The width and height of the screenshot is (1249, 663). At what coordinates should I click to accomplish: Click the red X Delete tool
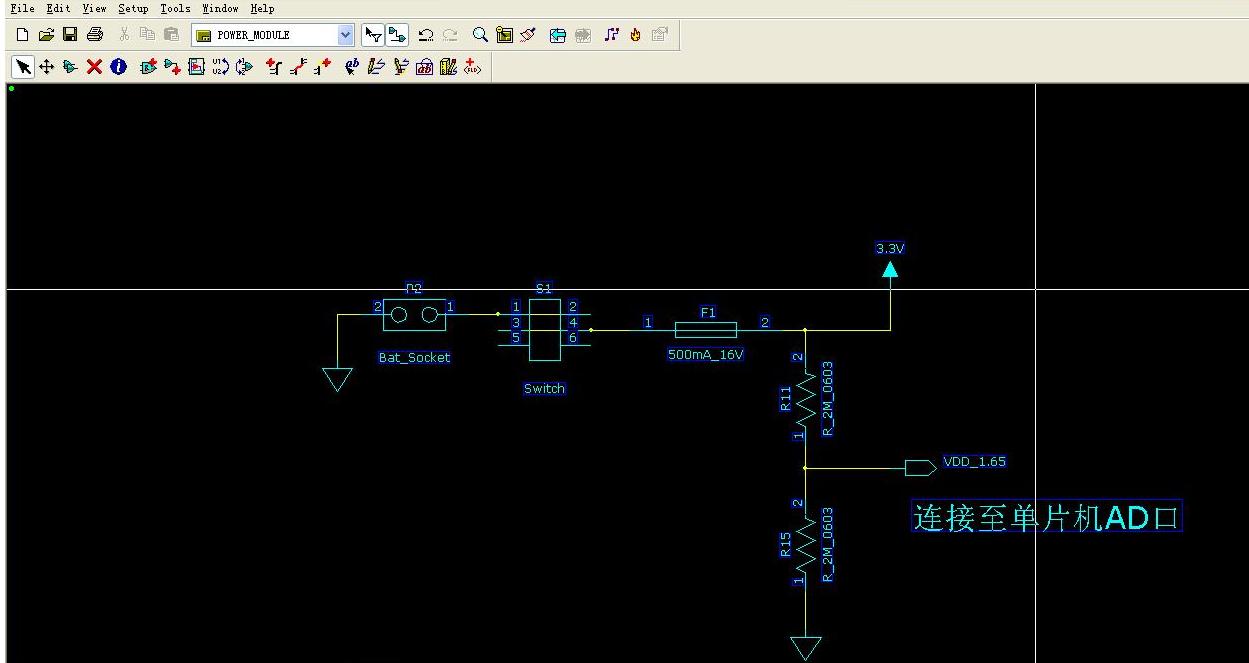coord(94,67)
